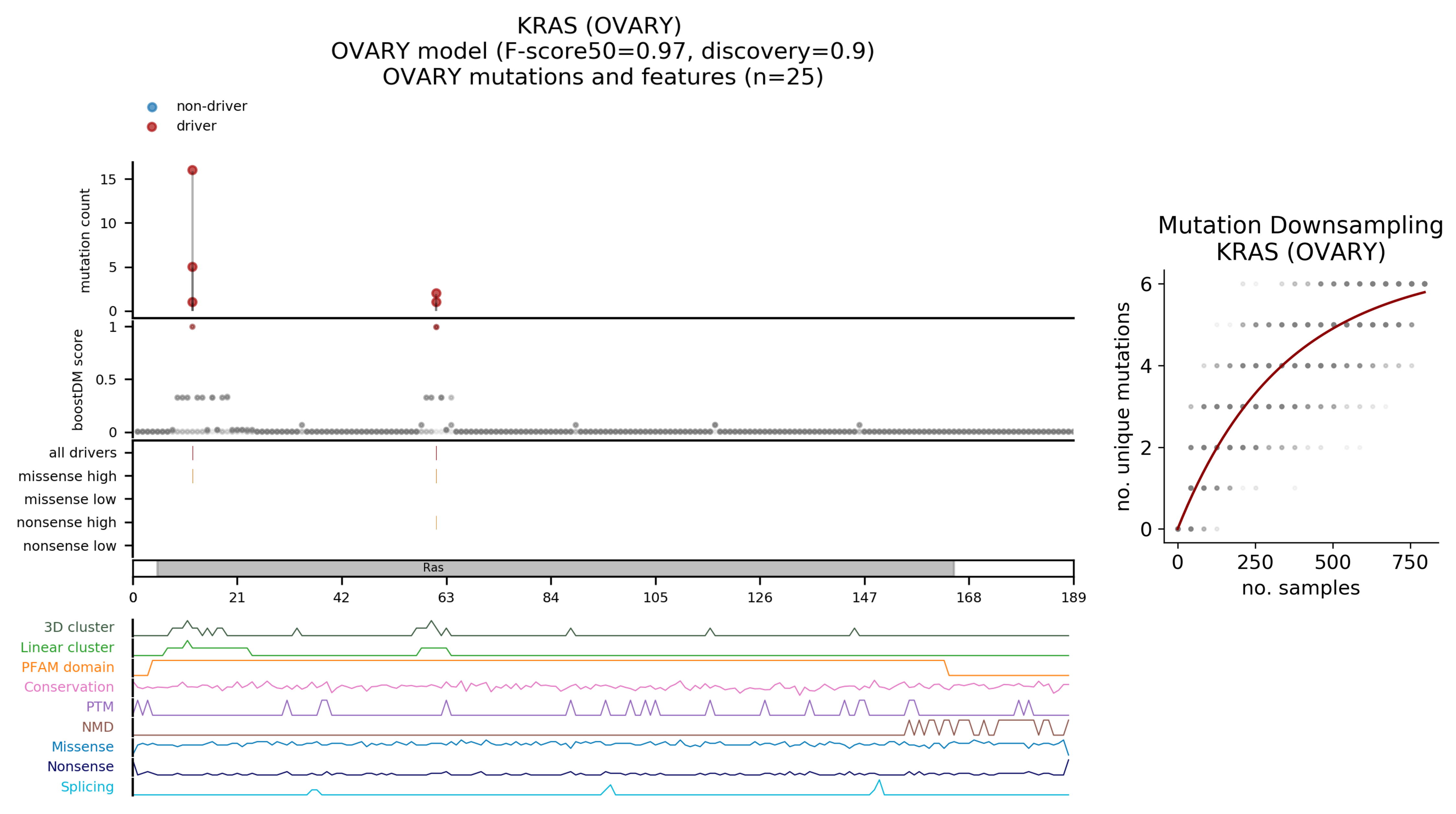Click the Mutation Downsampling plot title
The height and width of the screenshot is (814, 1456).
pos(1300,225)
